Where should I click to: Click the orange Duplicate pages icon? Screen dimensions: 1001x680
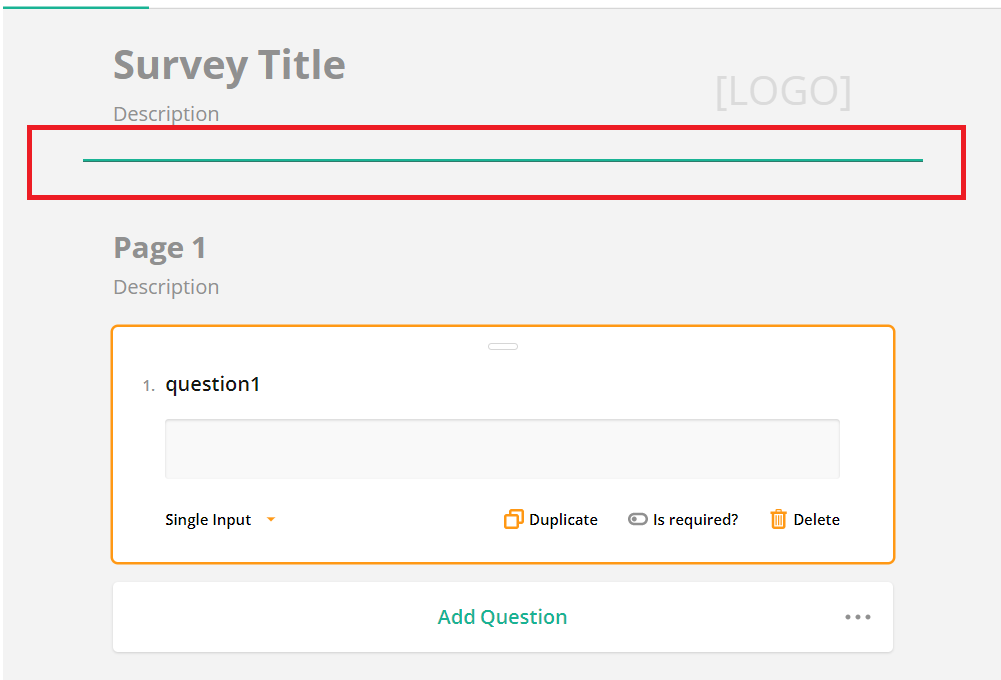tap(513, 519)
